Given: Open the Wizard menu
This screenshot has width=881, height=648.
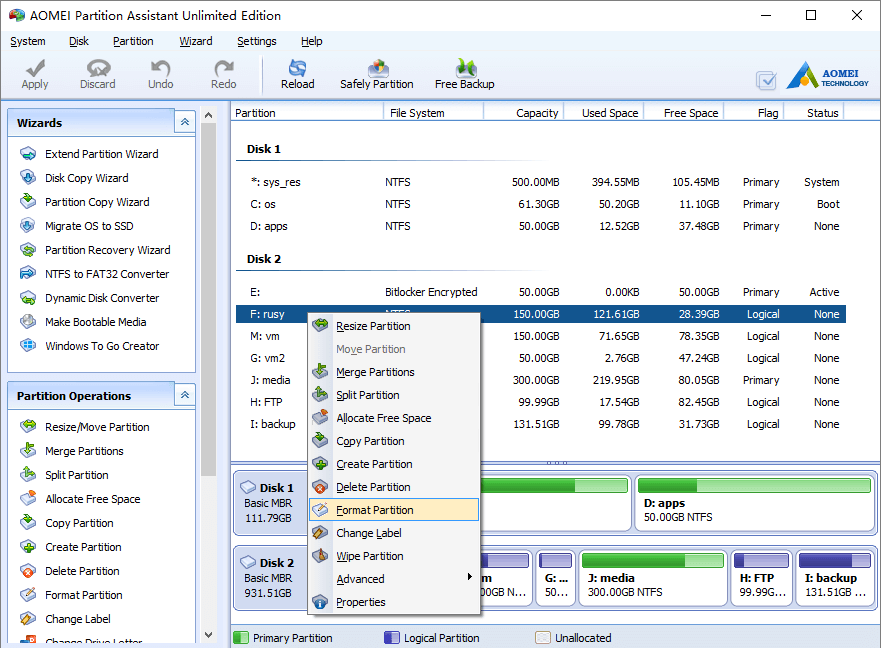Looking at the screenshot, I should pyautogui.click(x=196, y=41).
